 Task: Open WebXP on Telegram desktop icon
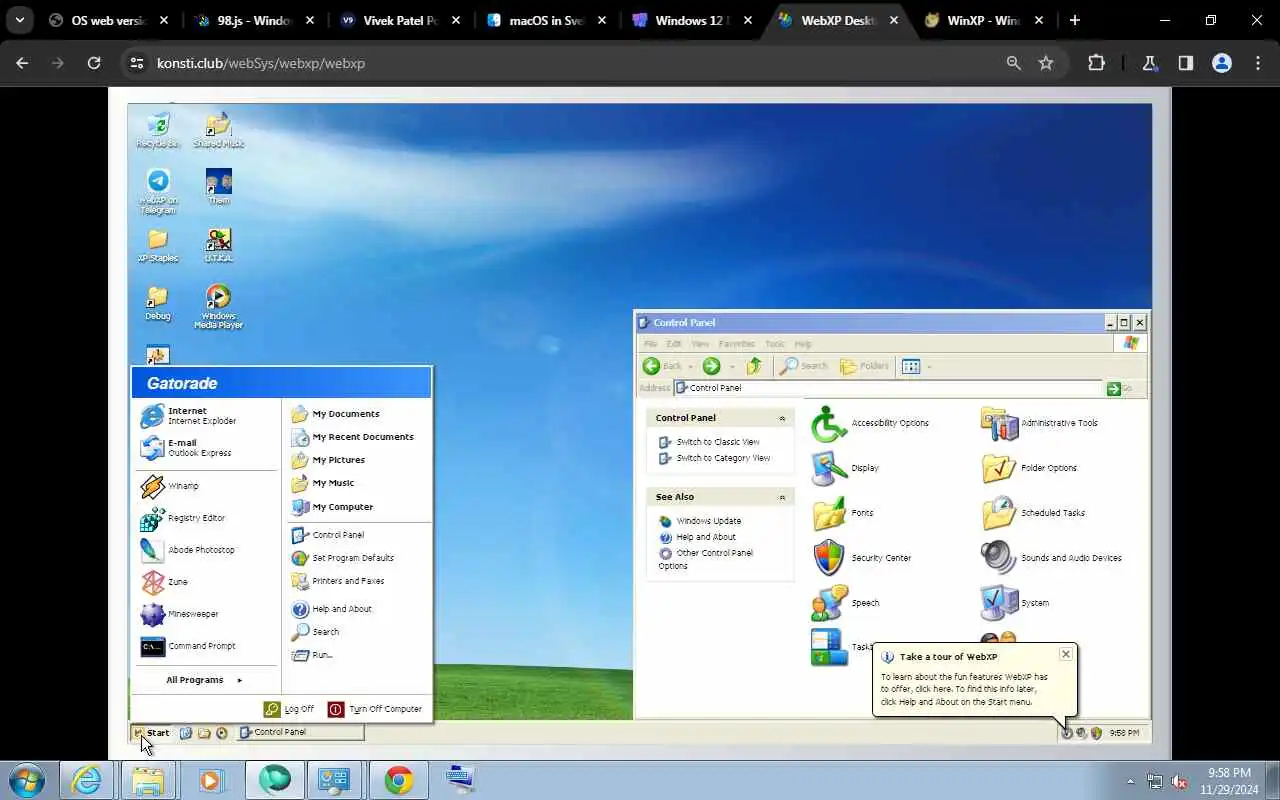(x=158, y=191)
